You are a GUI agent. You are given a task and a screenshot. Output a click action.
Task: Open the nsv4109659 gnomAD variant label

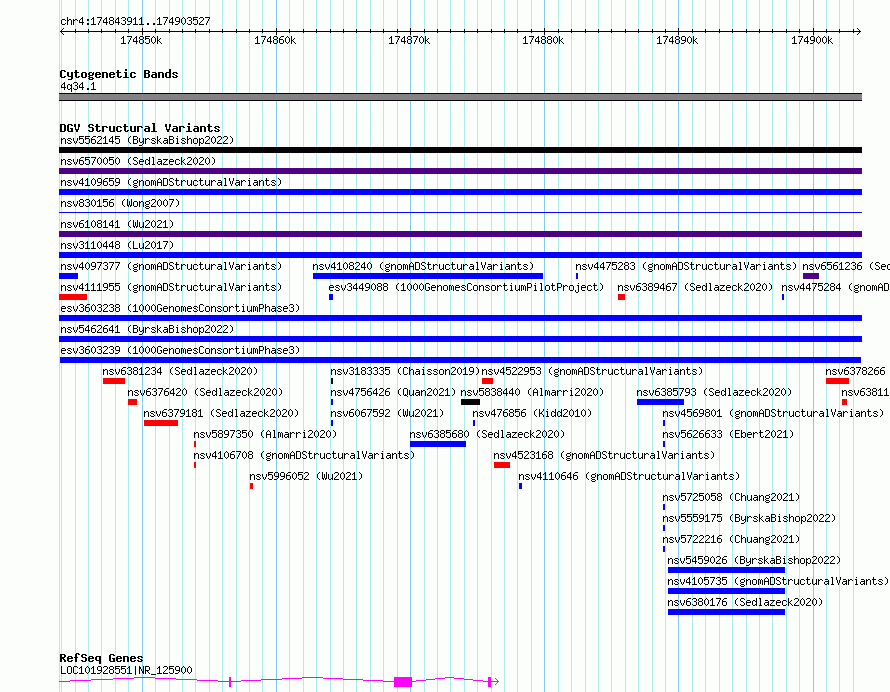(171, 182)
